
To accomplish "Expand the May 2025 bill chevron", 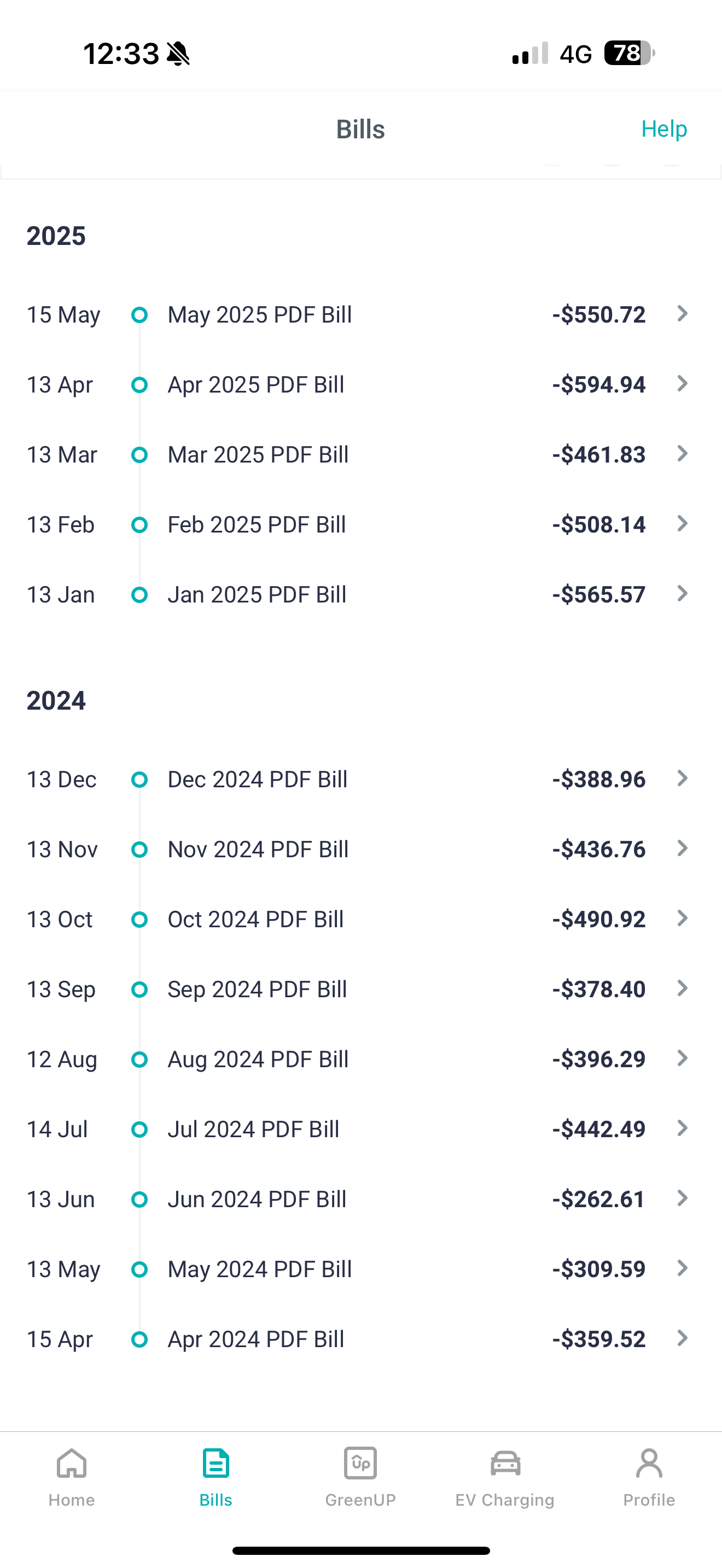I will point(683,313).
